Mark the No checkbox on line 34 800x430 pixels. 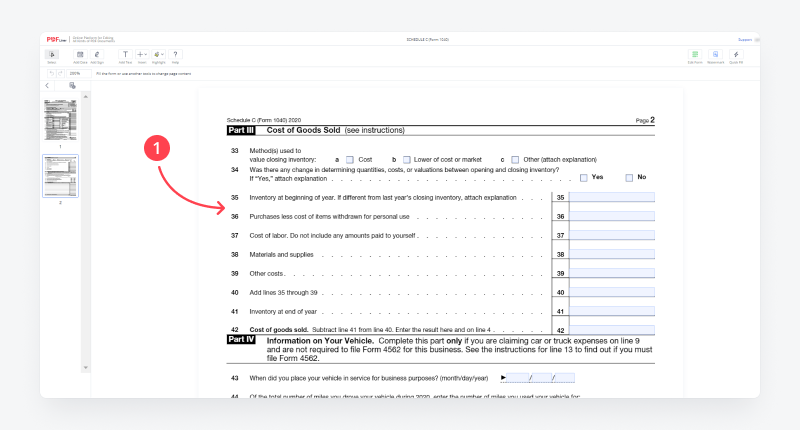click(629, 177)
